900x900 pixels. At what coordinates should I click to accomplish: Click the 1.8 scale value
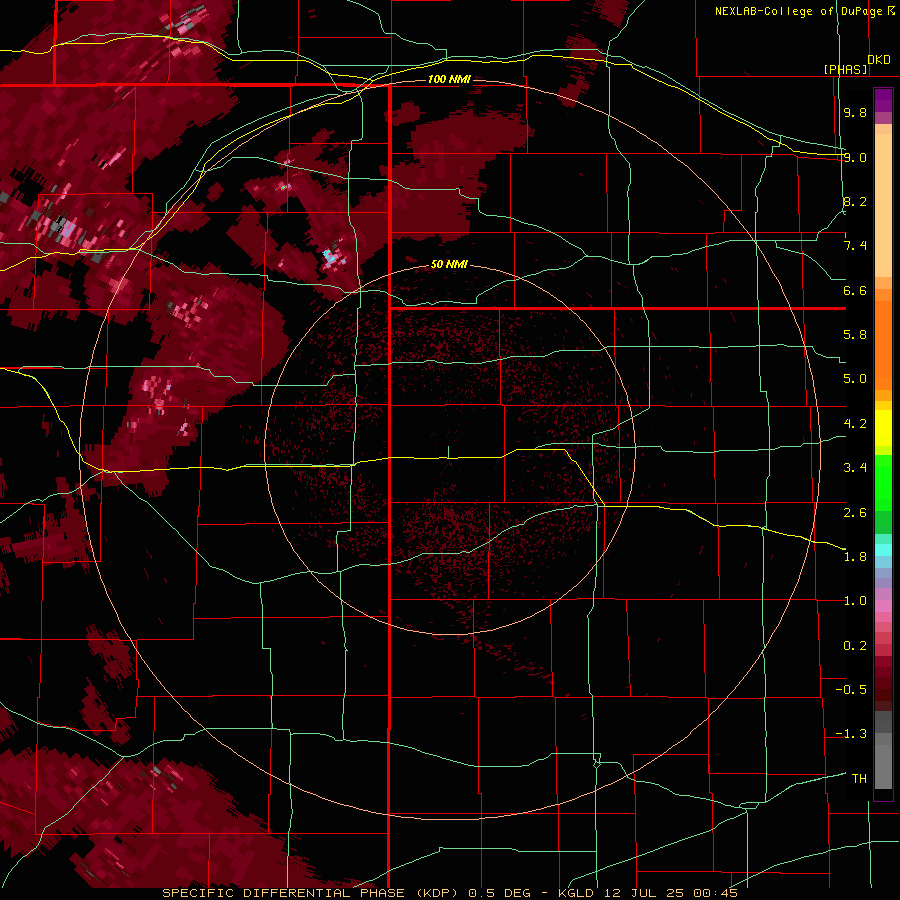click(x=855, y=557)
